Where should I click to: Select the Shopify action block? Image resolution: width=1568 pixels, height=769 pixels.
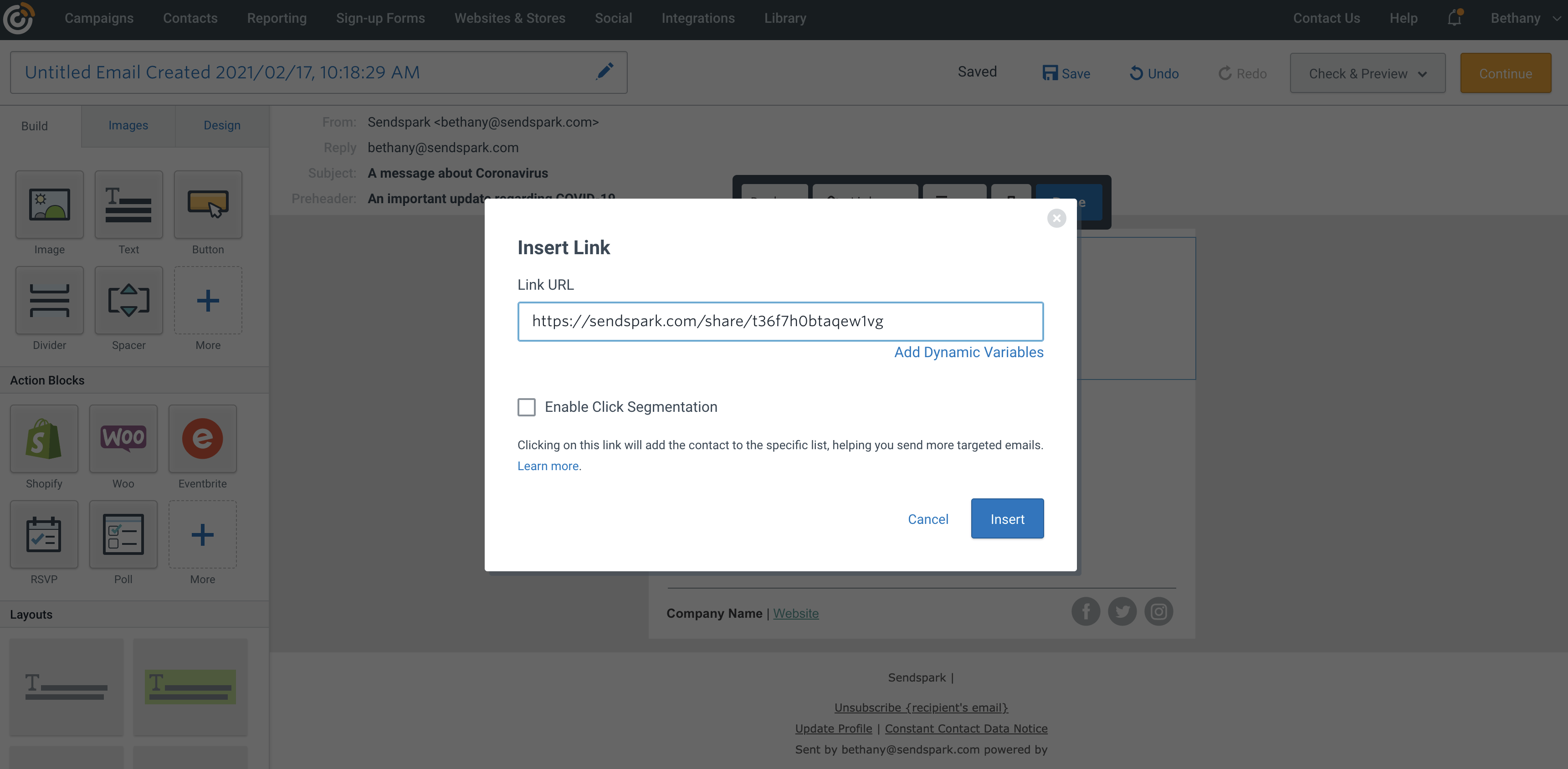point(44,438)
